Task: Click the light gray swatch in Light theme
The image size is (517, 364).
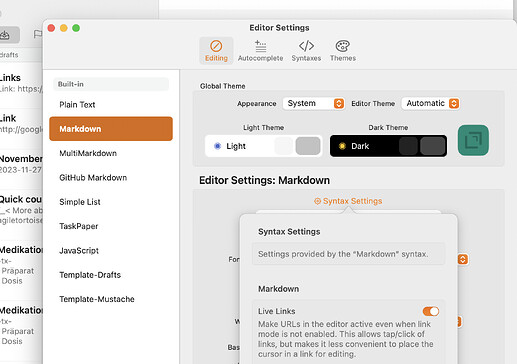Action: click(x=308, y=146)
